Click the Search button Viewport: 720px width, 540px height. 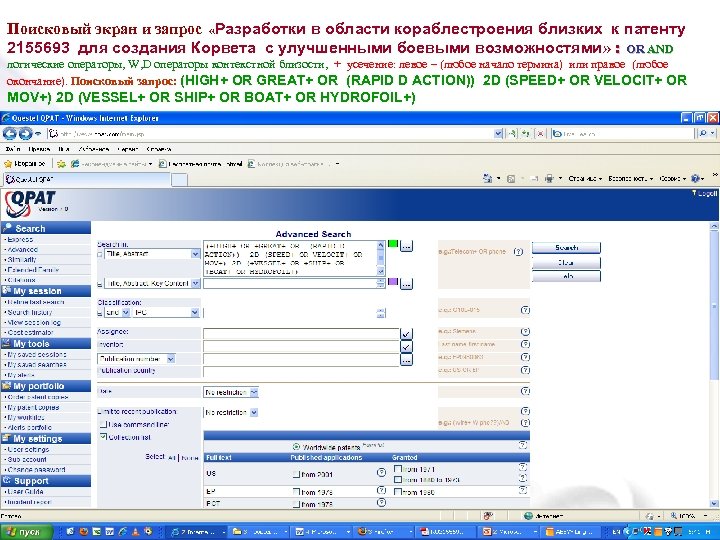coord(566,248)
